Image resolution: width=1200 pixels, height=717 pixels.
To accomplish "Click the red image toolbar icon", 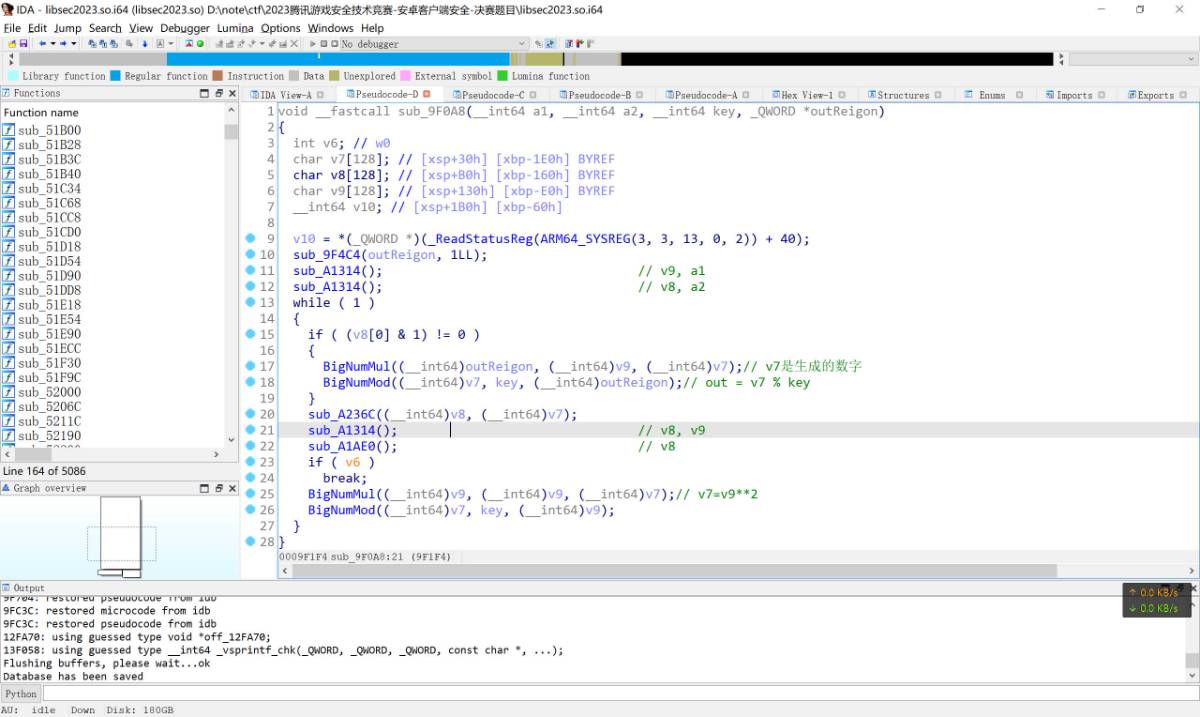I will [189, 44].
